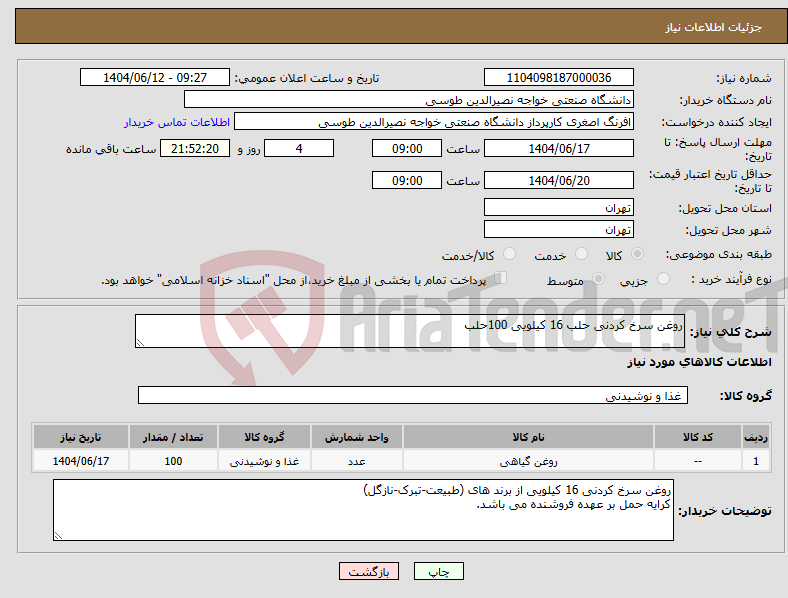Click the بازگشت (back) button

(x=369, y=571)
